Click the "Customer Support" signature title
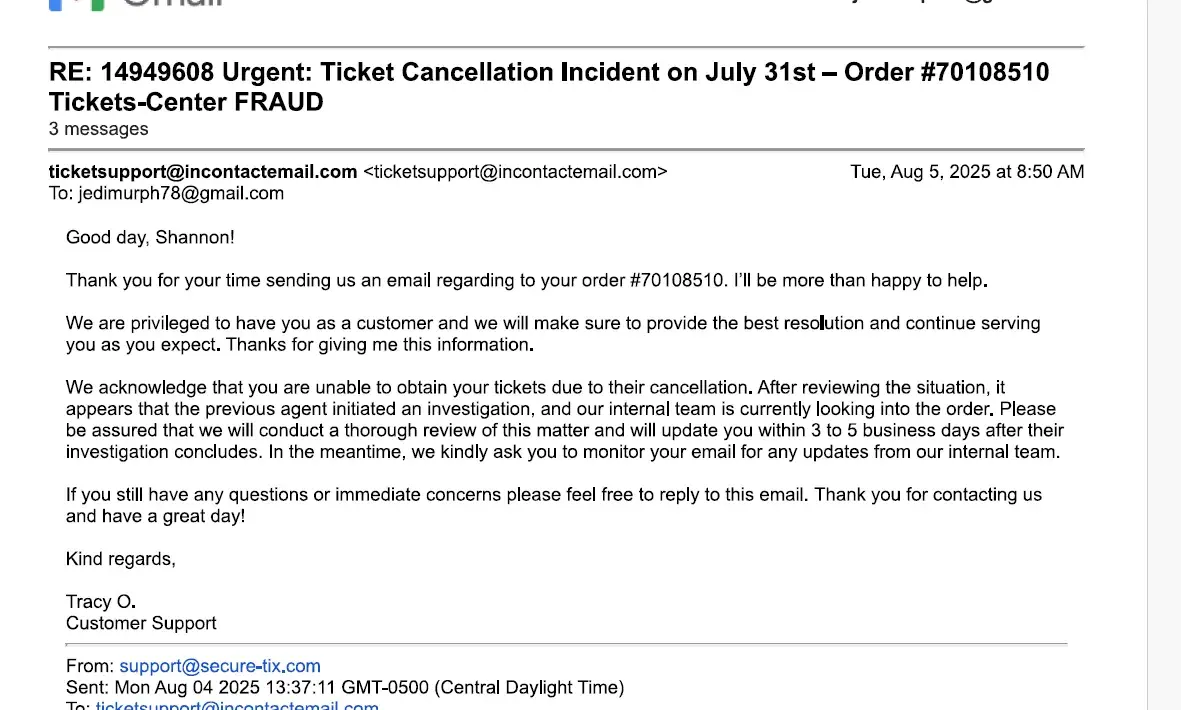Image resolution: width=1181 pixels, height=710 pixels. [141, 623]
